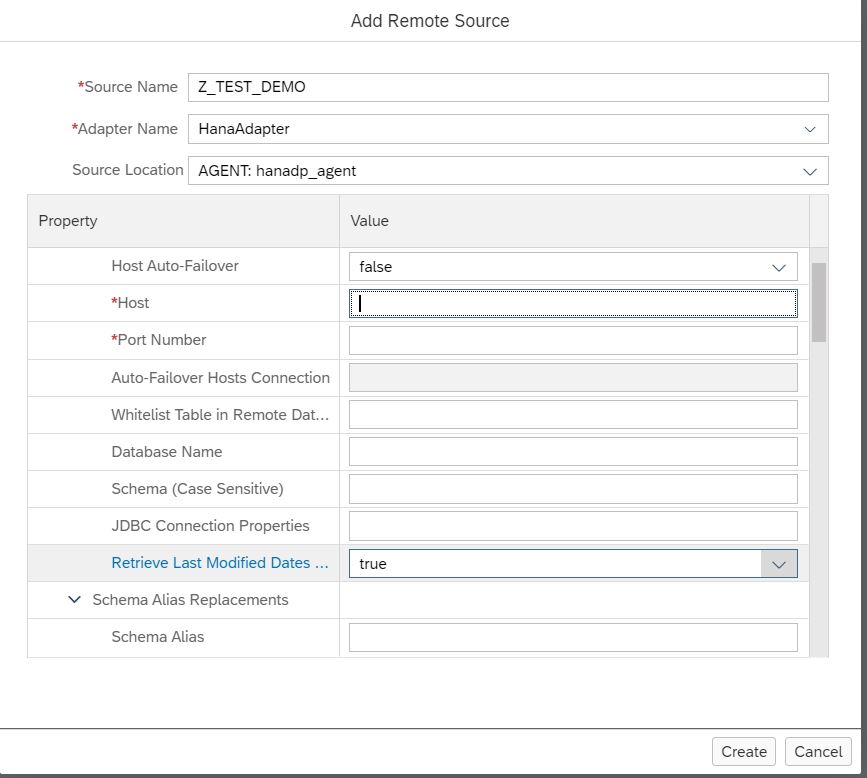867x778 pixels.
Task: Click the Create button
Action: [744, 751]
